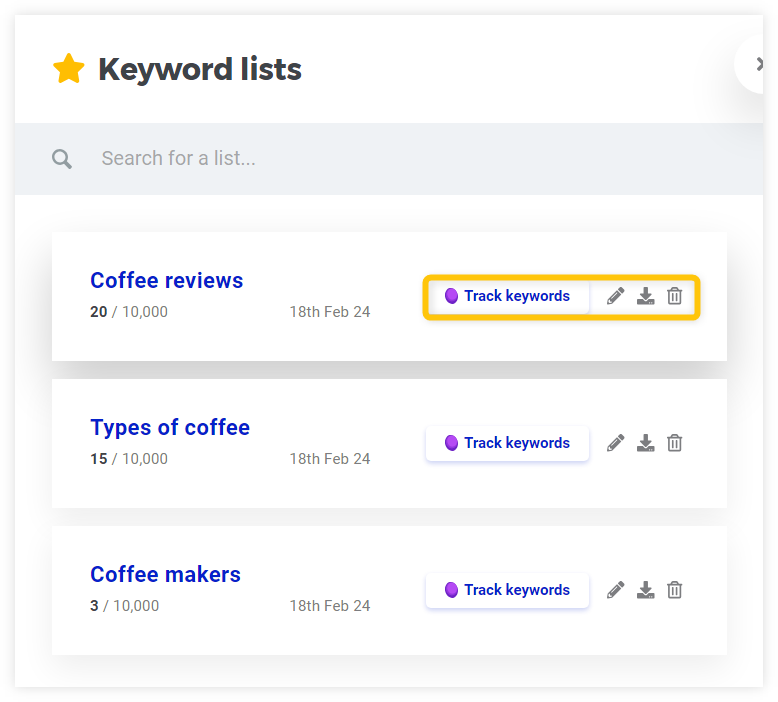778x702 pixels.
Task: Click pencil icon for Types of coffee
Action: pos(616,443)
